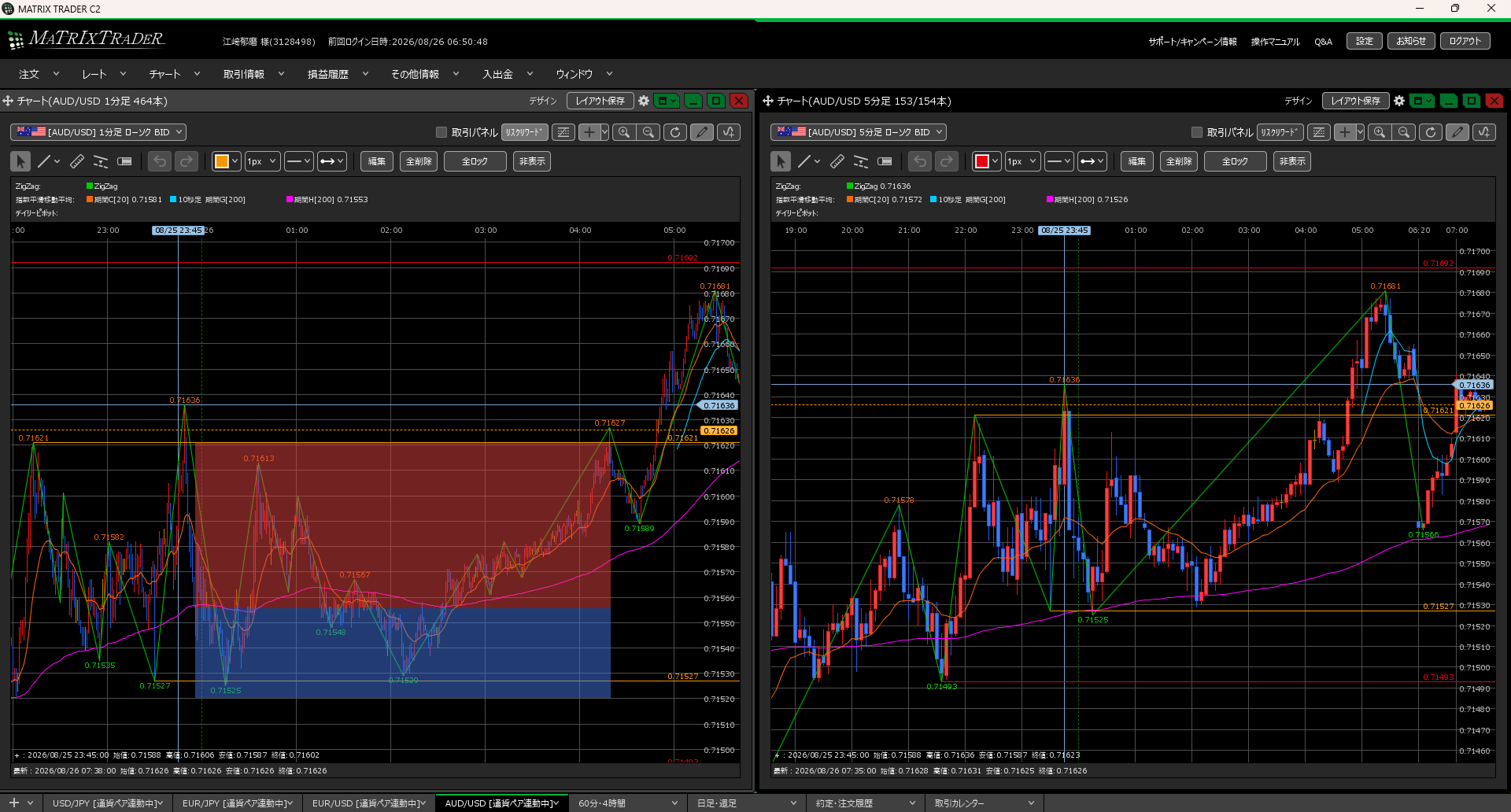Select the rectangle label tool in the 1分足 chart

124,161
